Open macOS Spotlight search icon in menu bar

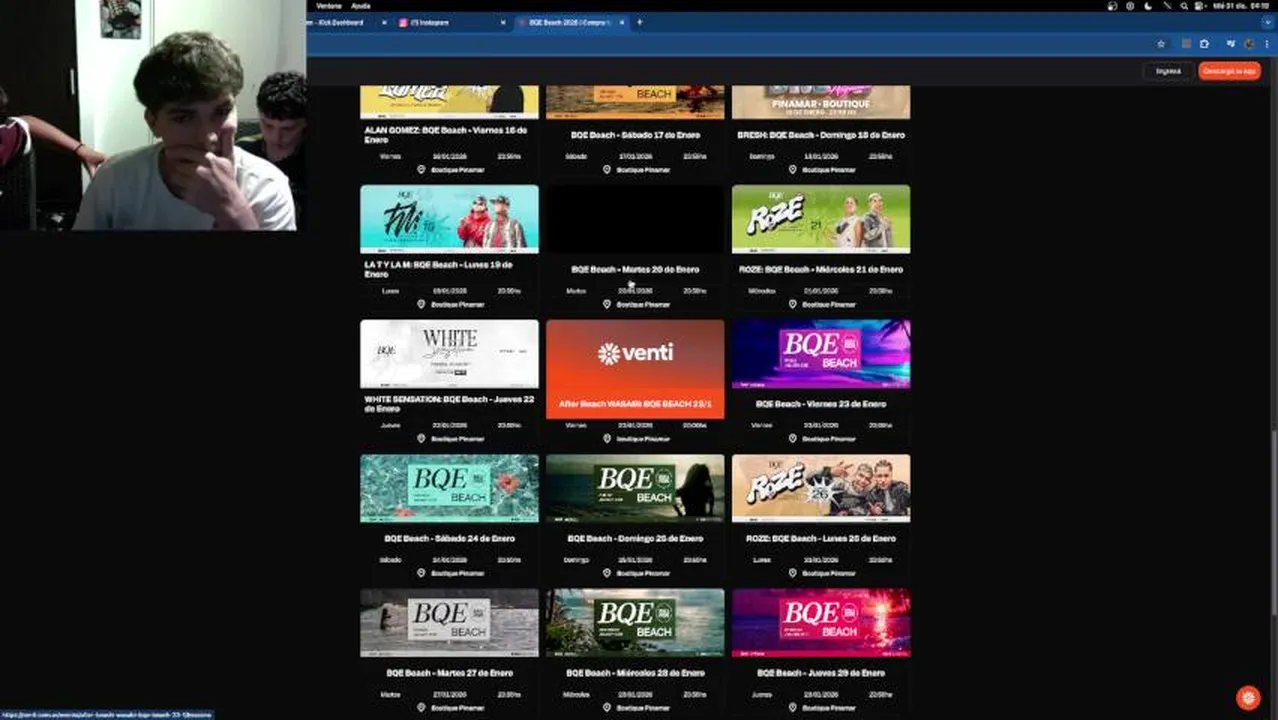click(1184, 6)
